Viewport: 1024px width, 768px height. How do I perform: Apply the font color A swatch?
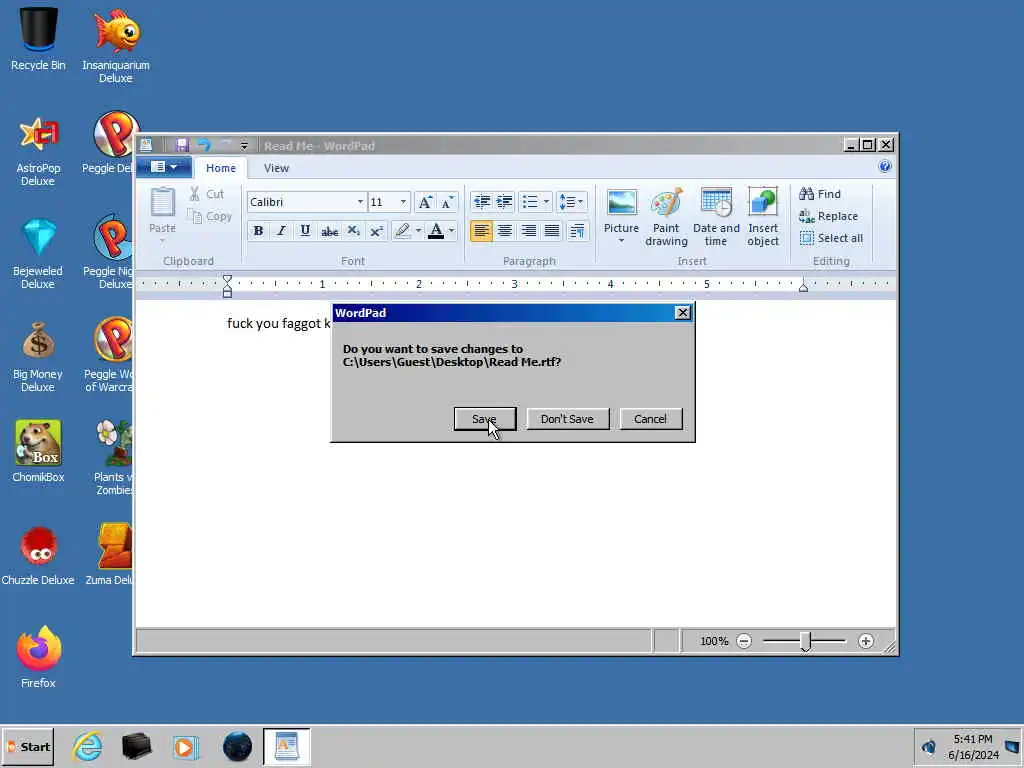point(436,231)
